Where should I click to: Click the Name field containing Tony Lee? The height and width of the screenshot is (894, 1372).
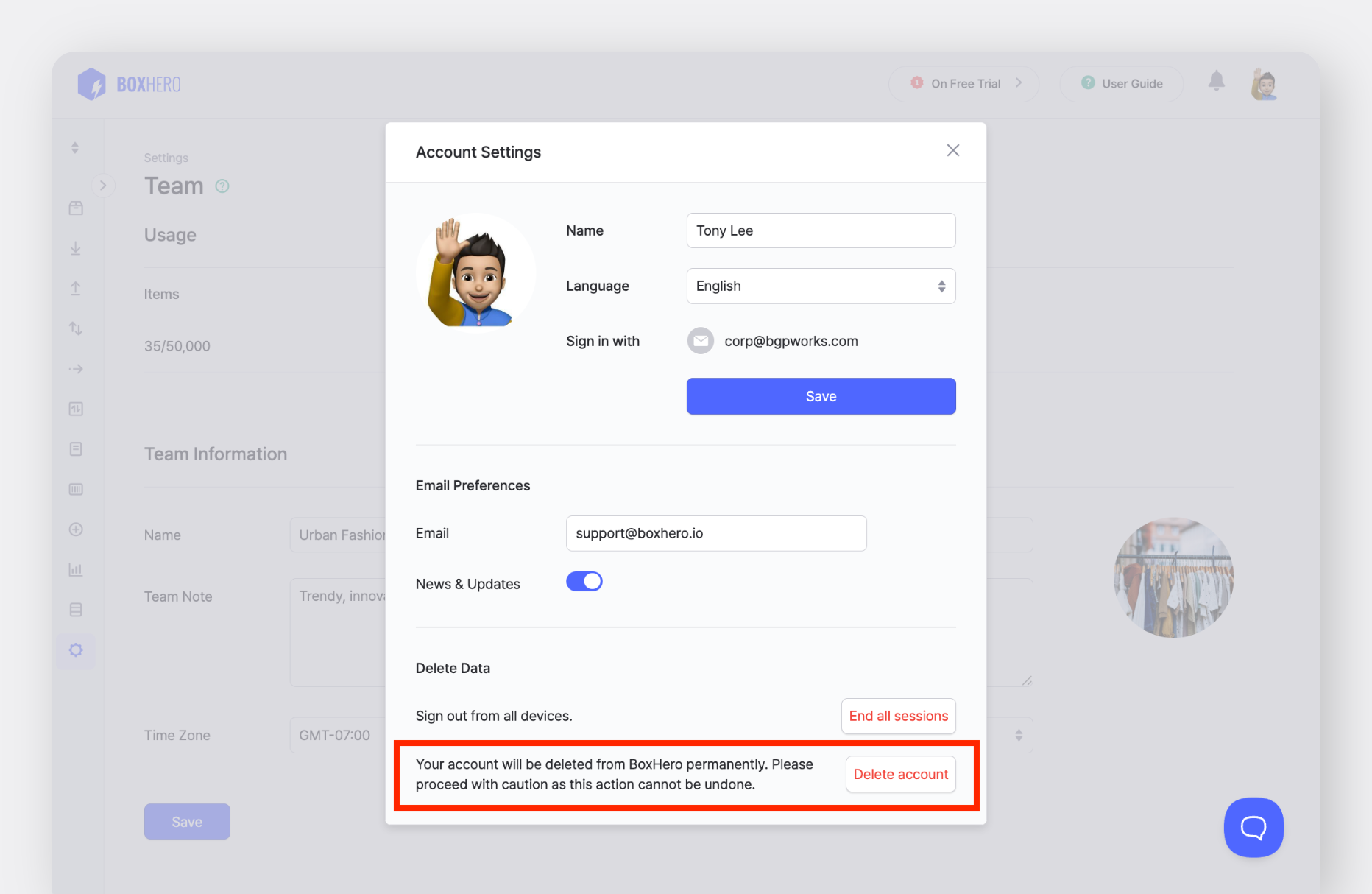[821, 230]
